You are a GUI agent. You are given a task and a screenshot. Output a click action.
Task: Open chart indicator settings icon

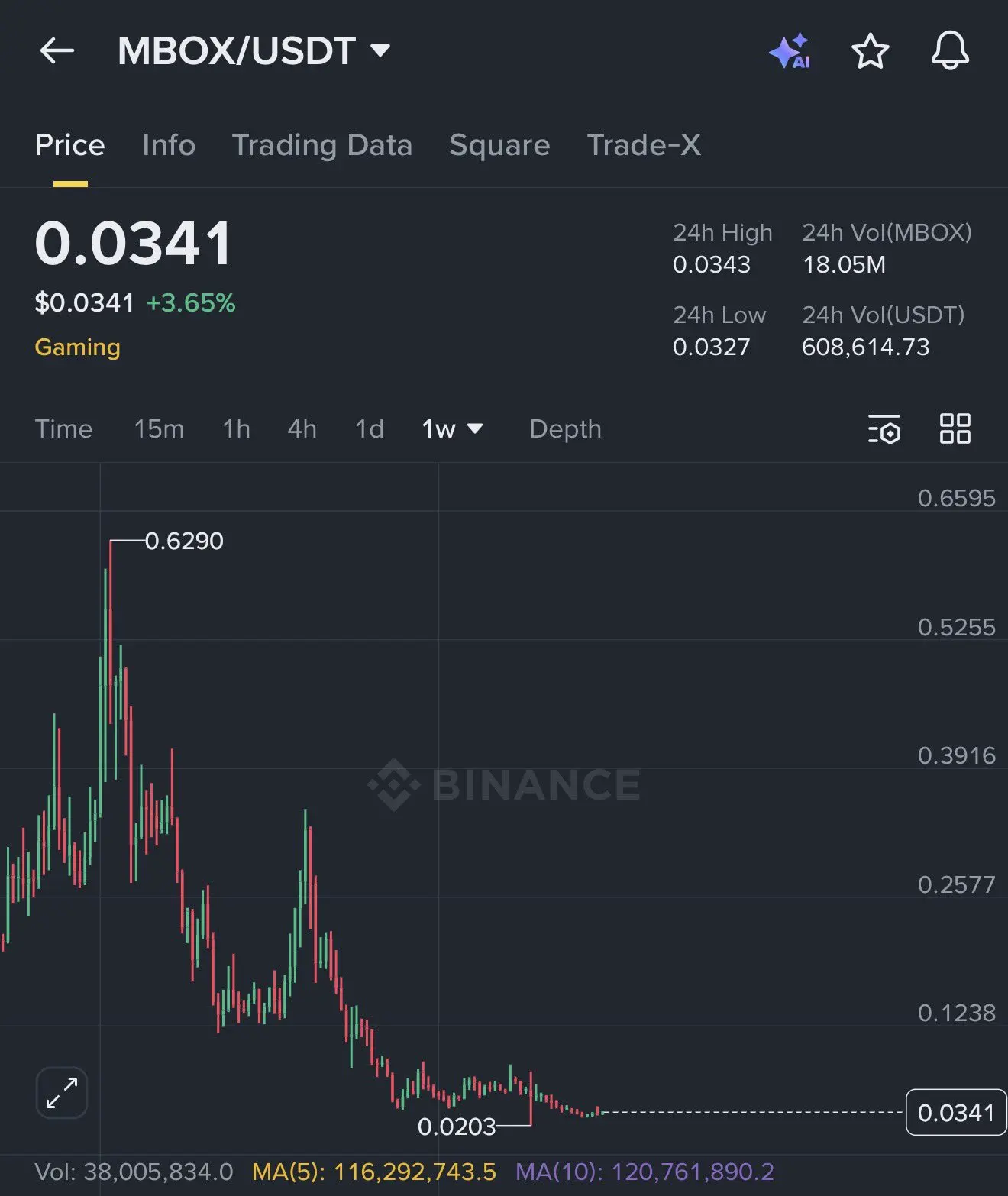point(884,429)
